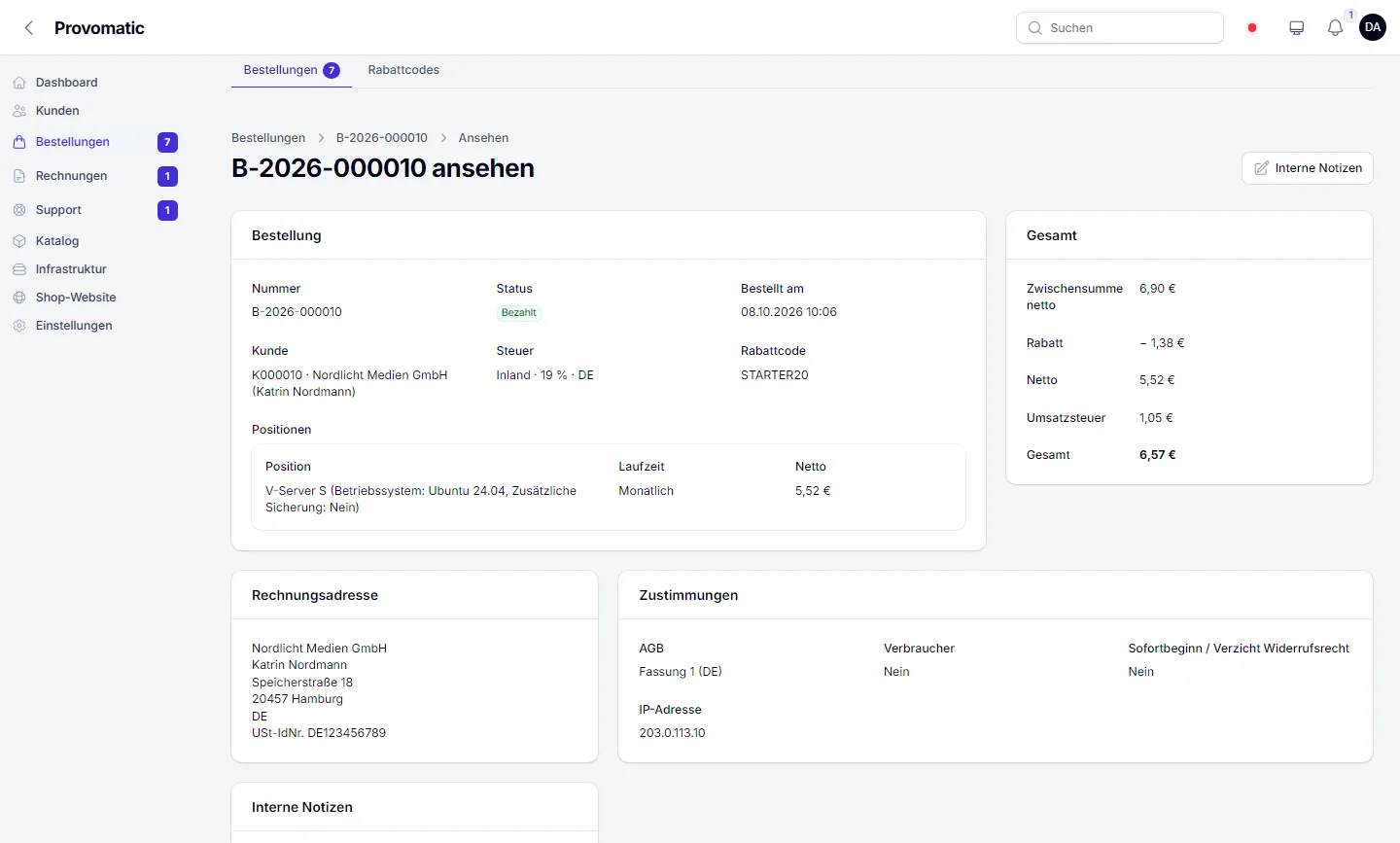Select the Bestellungen tab
This screenshot has height=843, width=1400.
point(291,70)
